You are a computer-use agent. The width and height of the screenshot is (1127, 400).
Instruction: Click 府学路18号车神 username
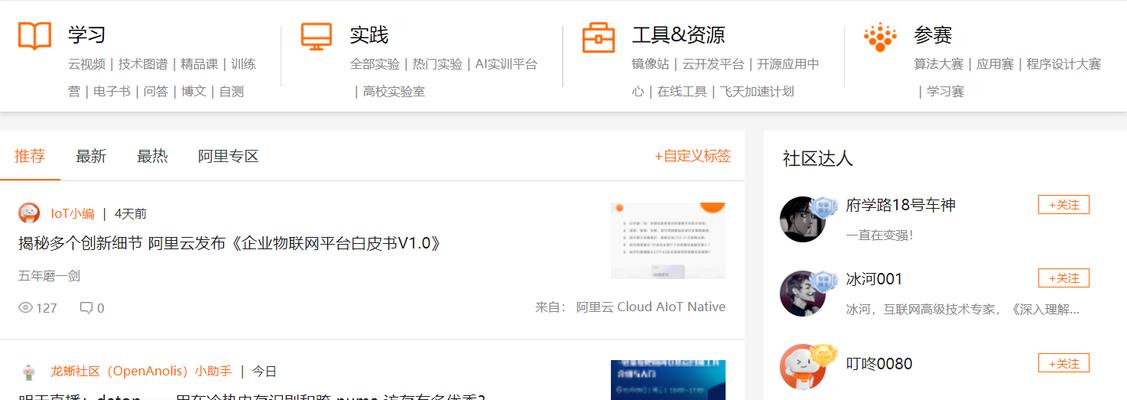click(x=901, y=205)
